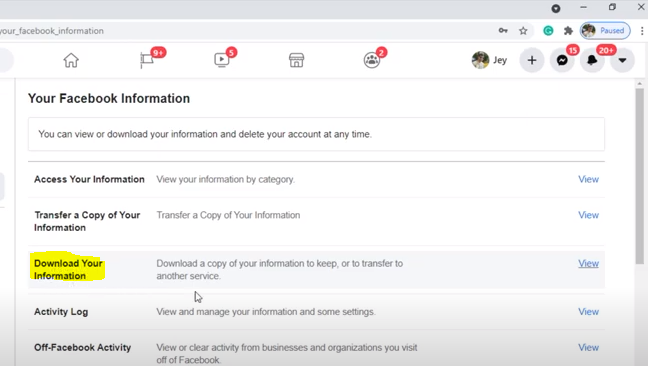Bookmark this page with star icon
The image size is (648, 366).
pos(523,31)
